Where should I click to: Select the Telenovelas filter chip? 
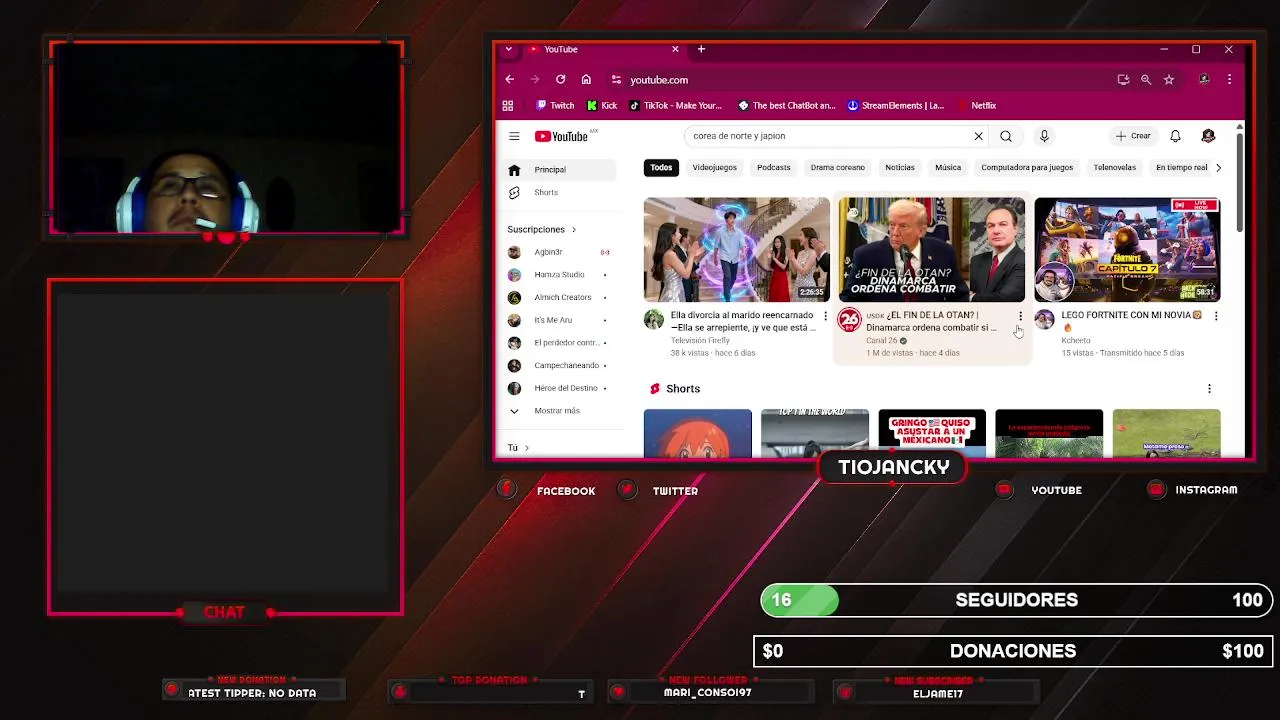tap(1114, 168)
